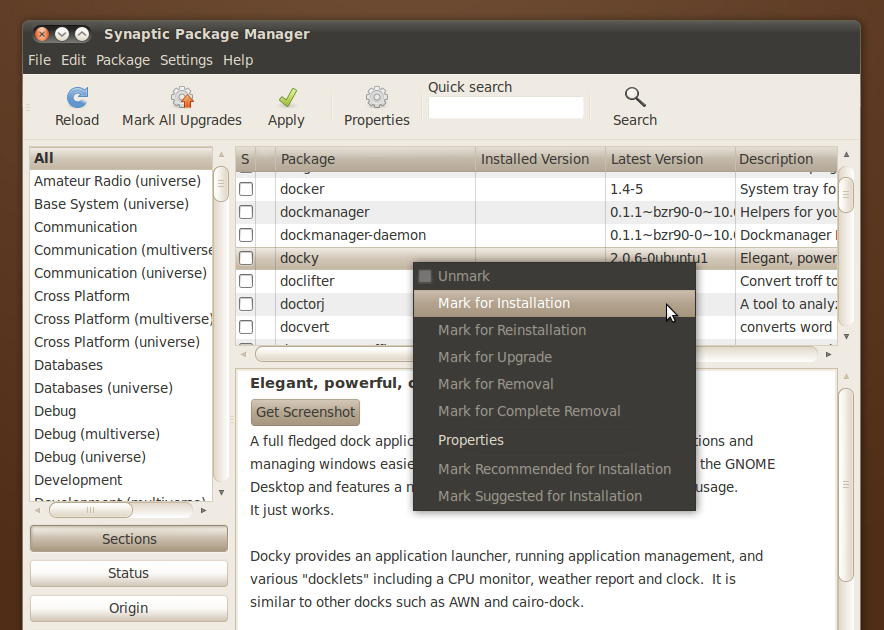Click category list horizontal scrollbar right arrow
The width and height of the screenshot is (884, 630).
click(204, 510)
